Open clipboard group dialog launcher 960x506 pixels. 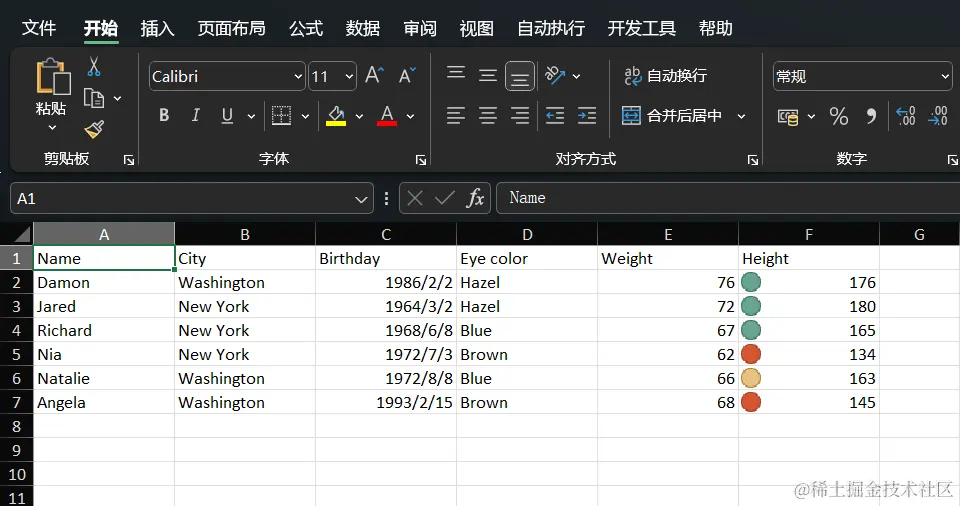point(129,160)
